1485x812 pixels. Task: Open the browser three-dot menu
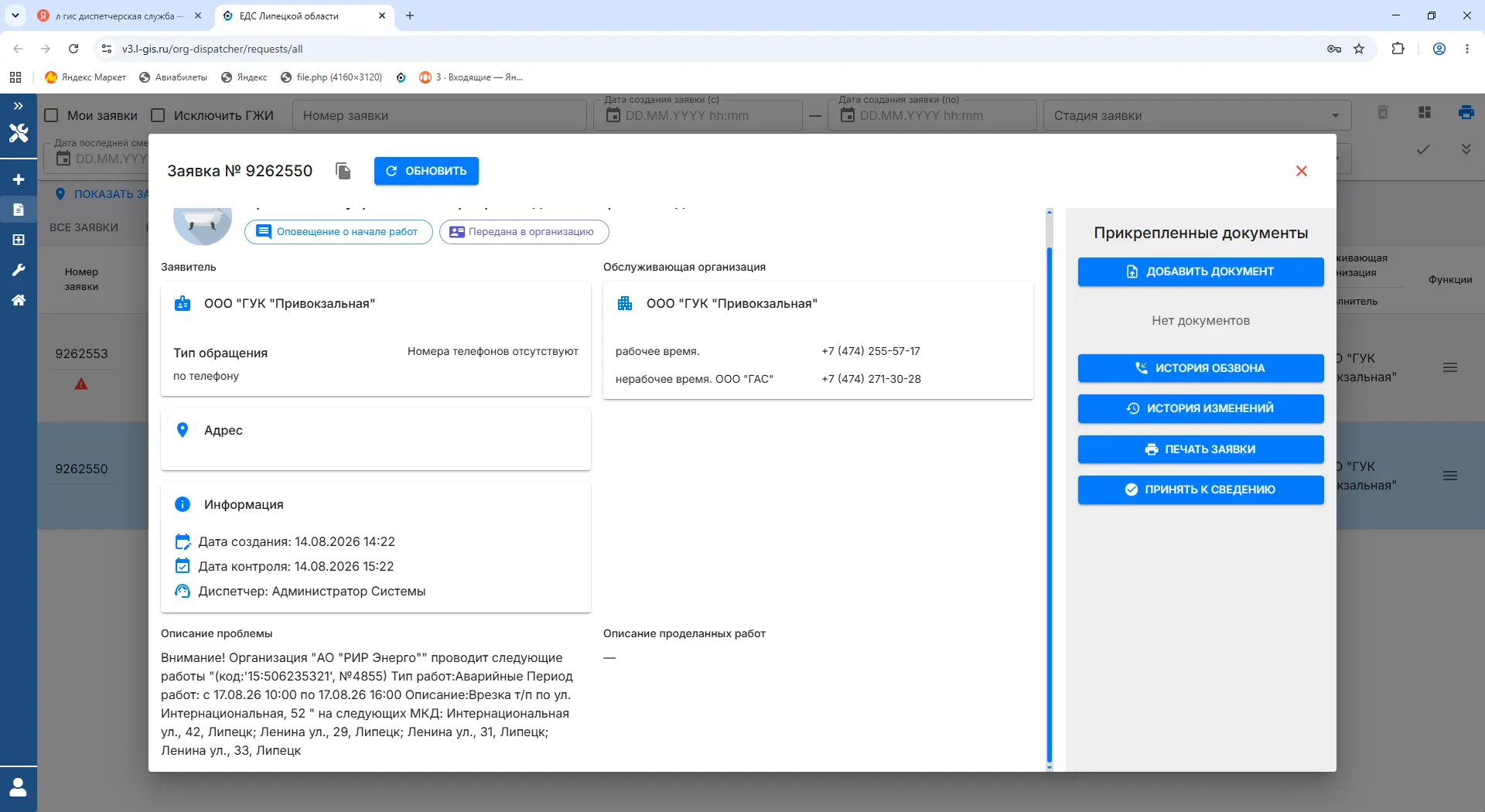click(1467, 49)
